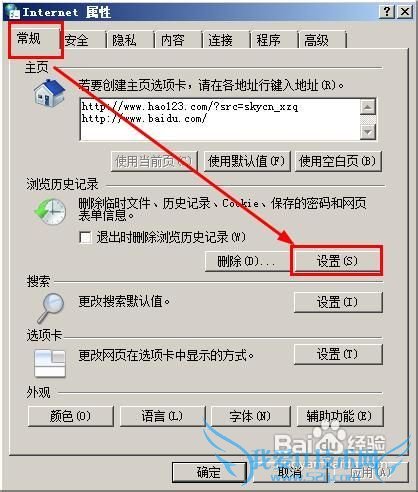This screenshot has height=492, width=418.
Task: Click the blue house home page icon
Action: [x=49, y=93]
